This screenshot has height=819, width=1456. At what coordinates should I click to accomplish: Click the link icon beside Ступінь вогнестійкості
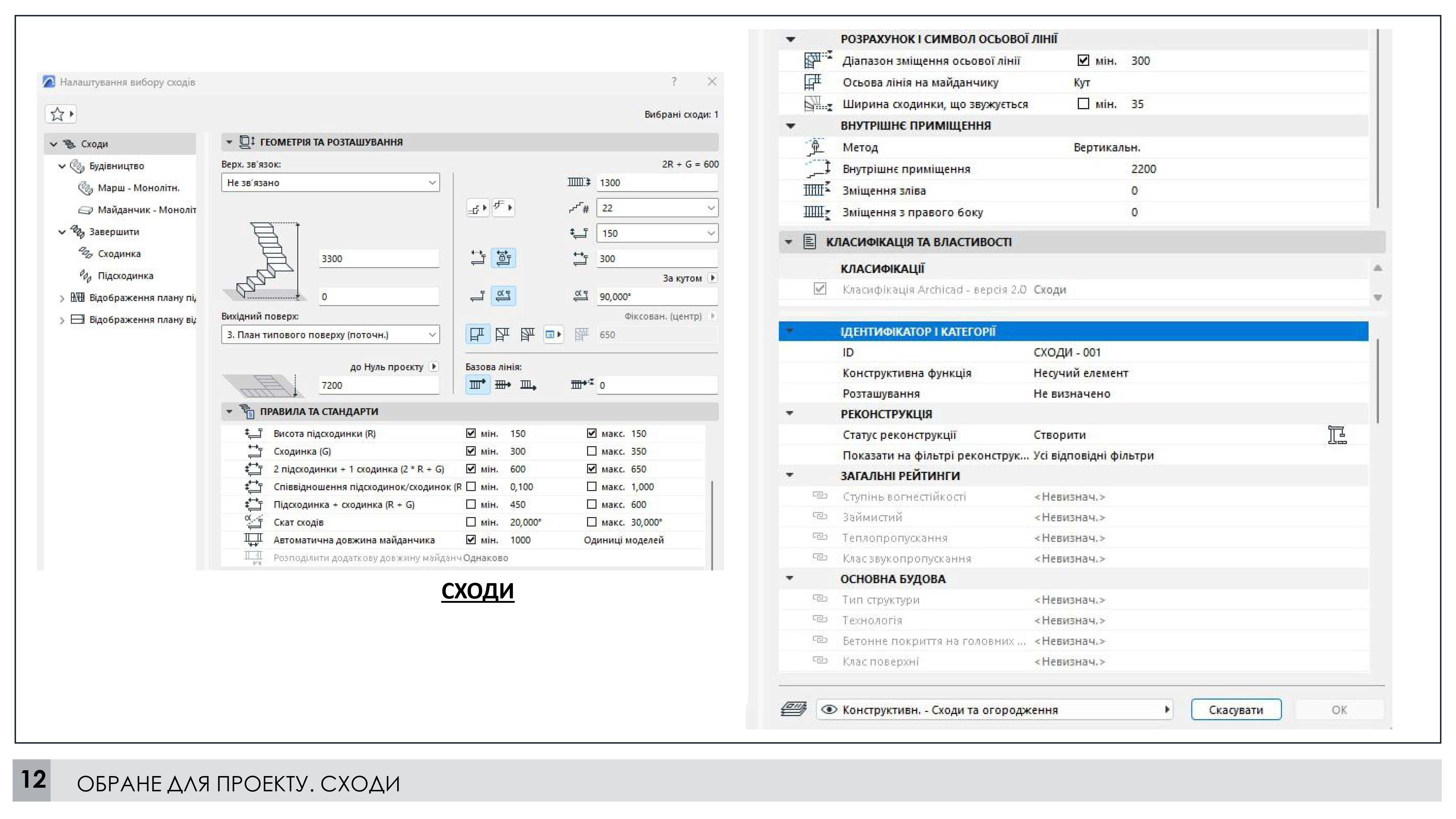[820, 496]
